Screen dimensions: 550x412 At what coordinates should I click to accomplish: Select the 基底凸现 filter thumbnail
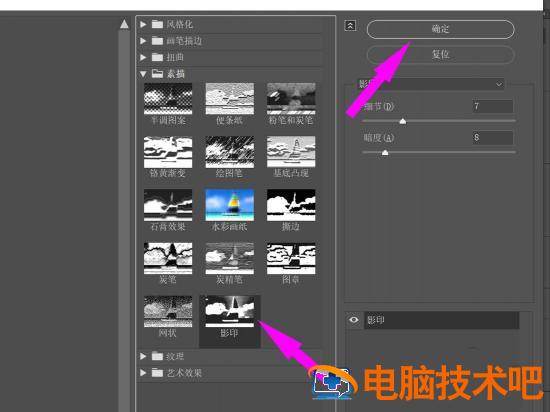point(291,152)
